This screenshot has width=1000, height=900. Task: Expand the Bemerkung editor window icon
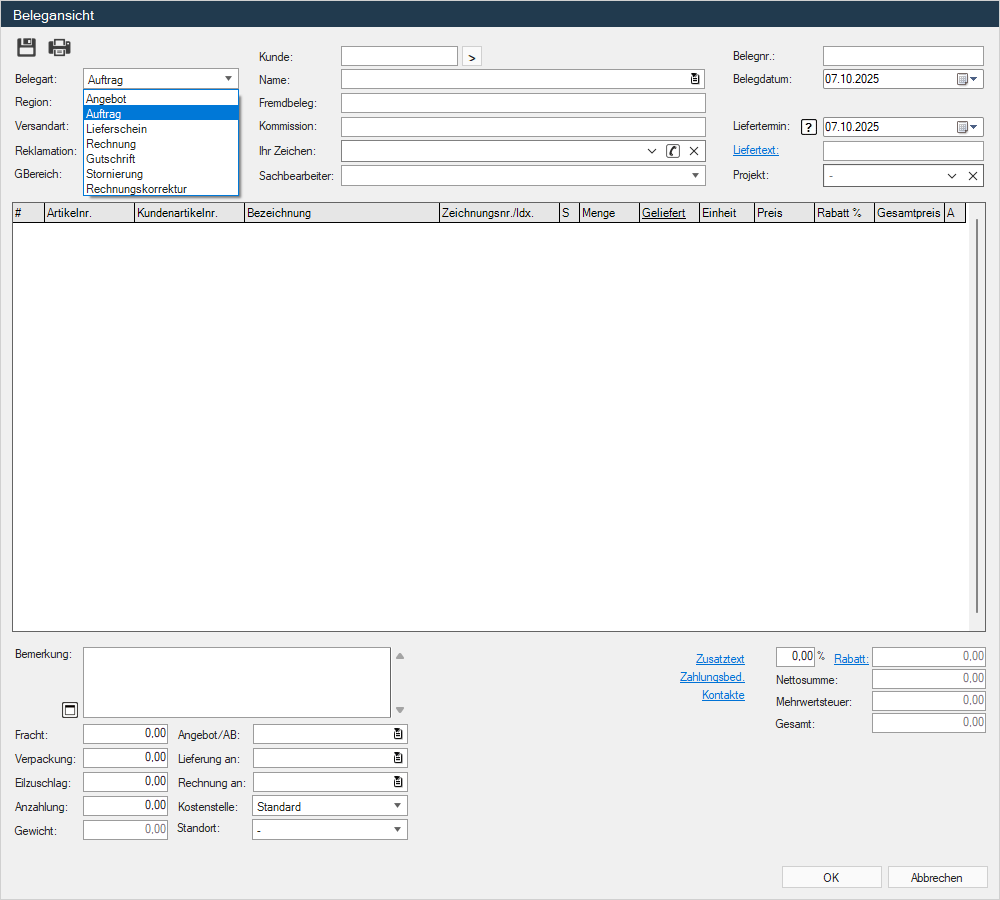coord(70,709)
